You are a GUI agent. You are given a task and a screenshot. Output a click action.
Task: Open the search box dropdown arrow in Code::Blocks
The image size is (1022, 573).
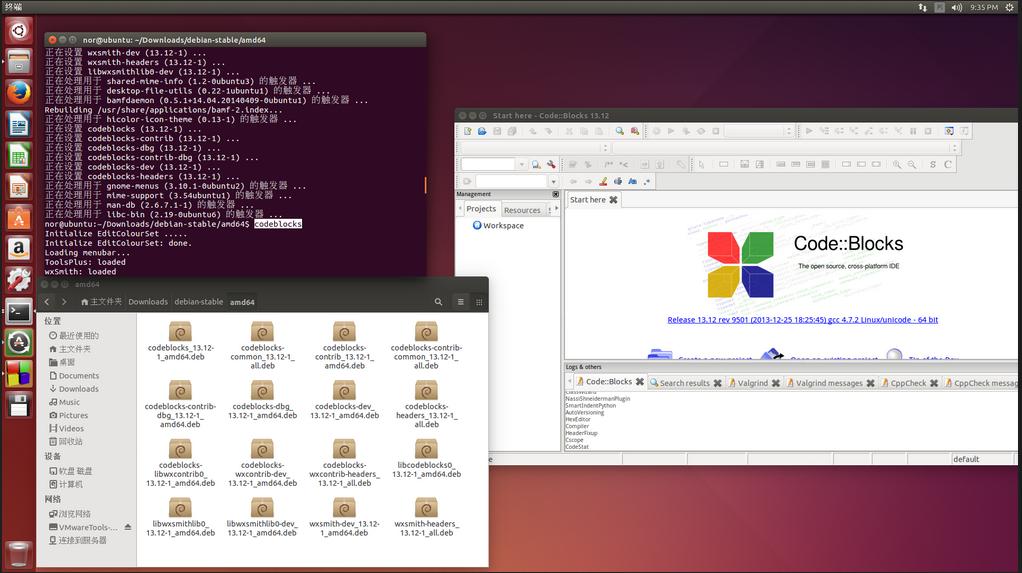pos(521,164)
